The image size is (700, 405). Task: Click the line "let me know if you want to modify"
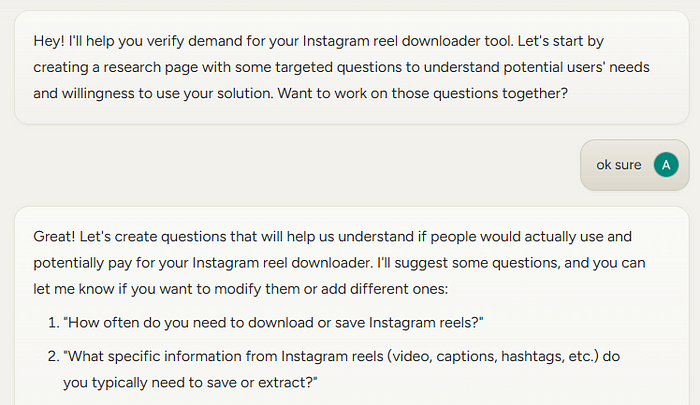(x=241, y=289)
